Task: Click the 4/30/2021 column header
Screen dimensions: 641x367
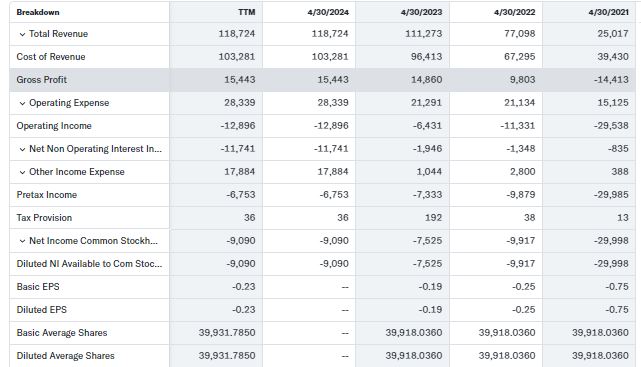Action: (x=608, y=12)
